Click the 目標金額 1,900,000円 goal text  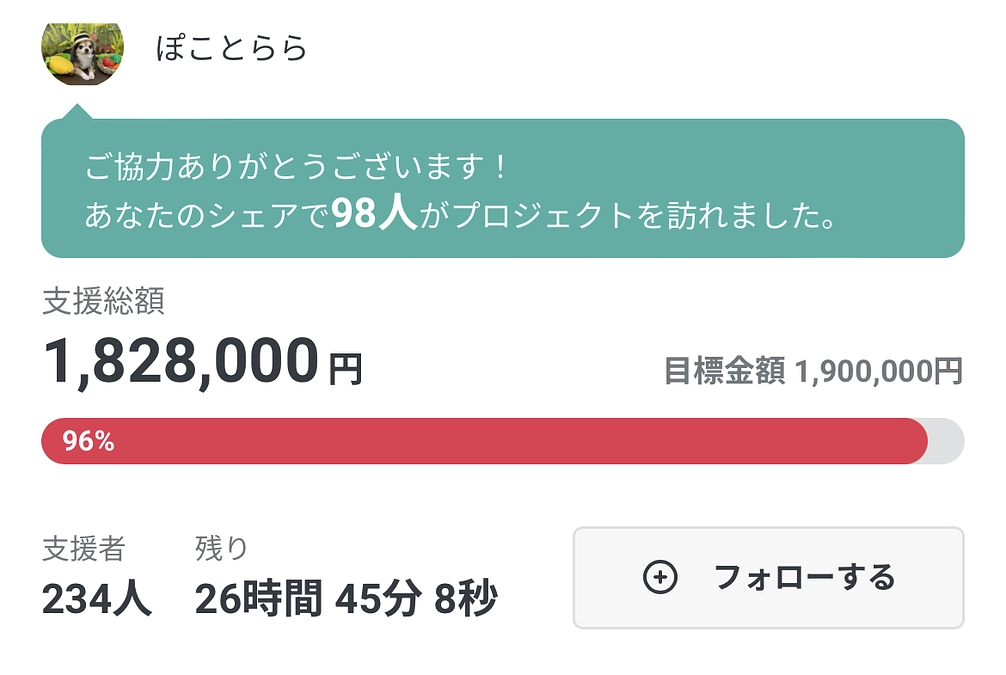click(x=813, y=368)
